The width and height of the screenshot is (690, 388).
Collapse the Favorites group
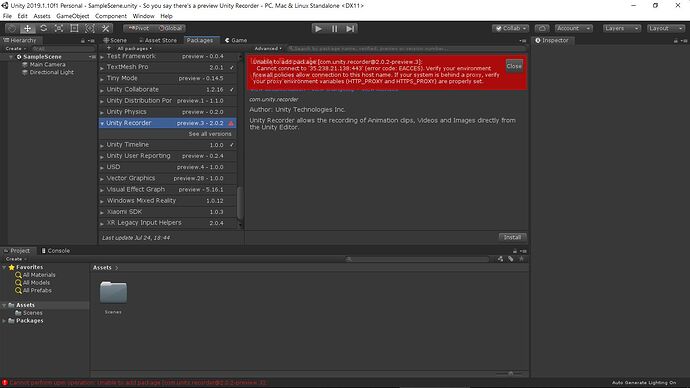(4, 267)
